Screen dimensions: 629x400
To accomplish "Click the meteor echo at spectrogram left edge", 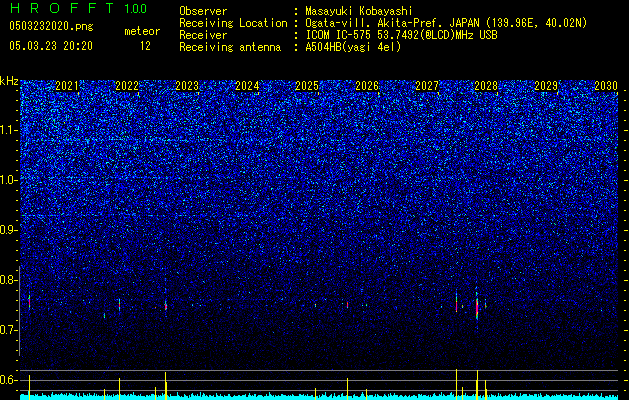I will pos(29,302).
